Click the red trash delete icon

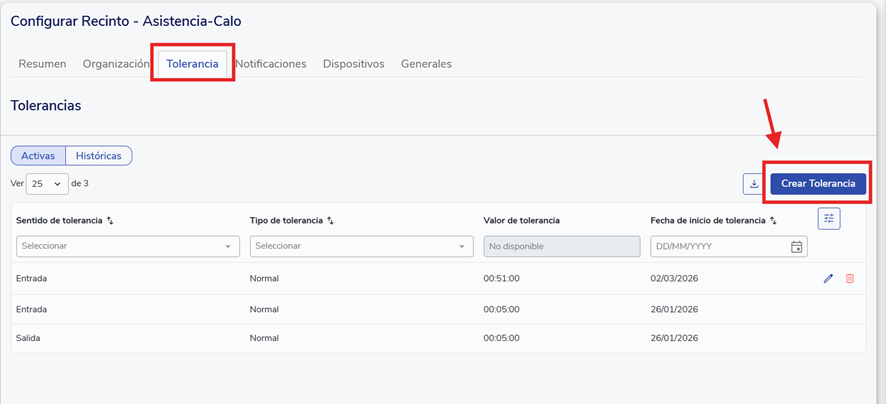click(850, 278)
